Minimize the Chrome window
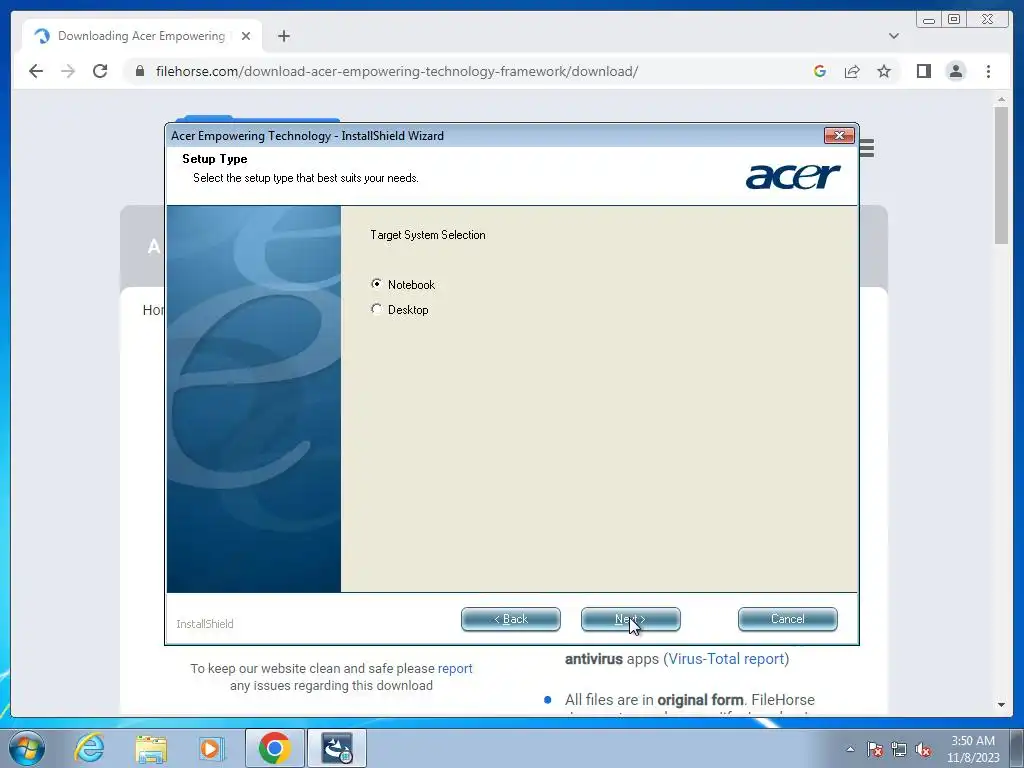Viewport: 1024px width, 768px height. [x=929, y=20]
